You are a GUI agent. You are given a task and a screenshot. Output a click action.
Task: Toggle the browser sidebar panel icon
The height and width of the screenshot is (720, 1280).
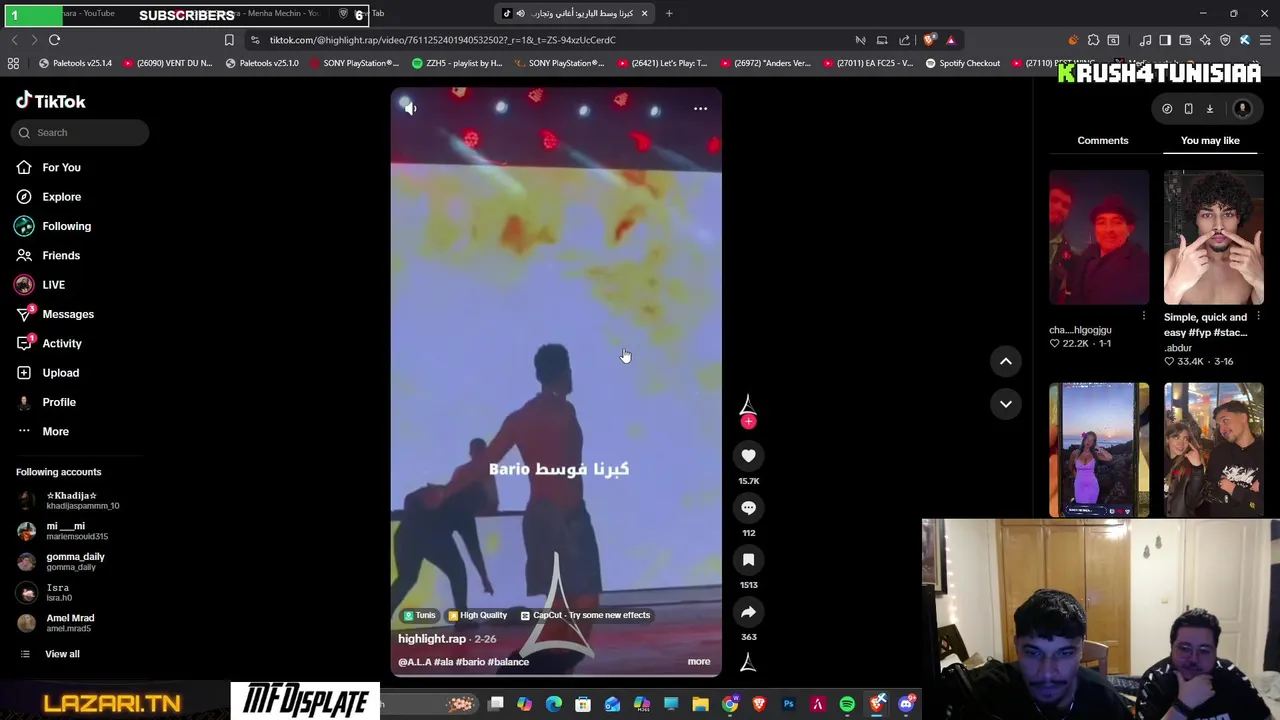pos(1165,40)
